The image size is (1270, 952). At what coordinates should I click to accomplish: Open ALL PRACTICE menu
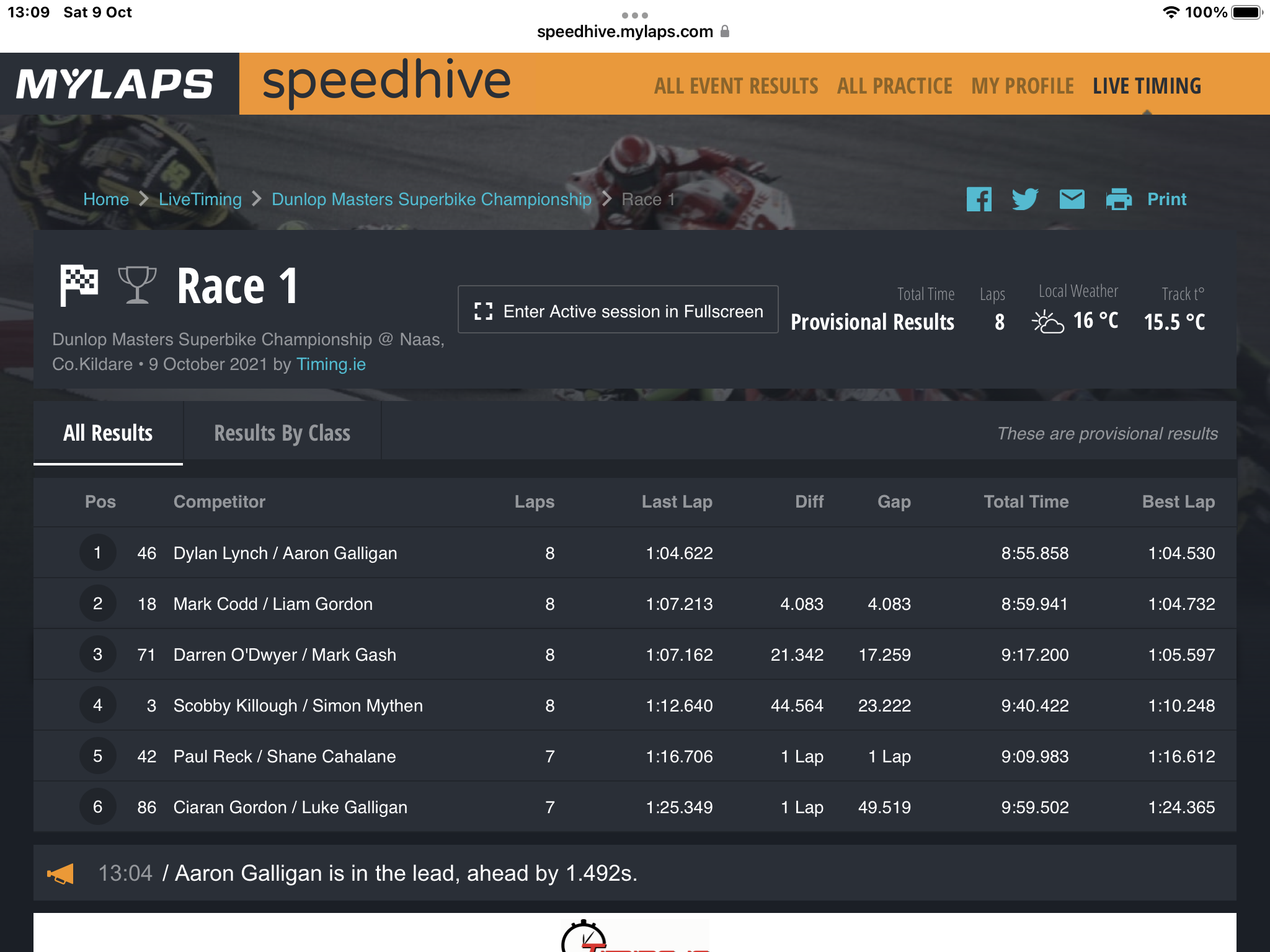(x=894, y=86)
